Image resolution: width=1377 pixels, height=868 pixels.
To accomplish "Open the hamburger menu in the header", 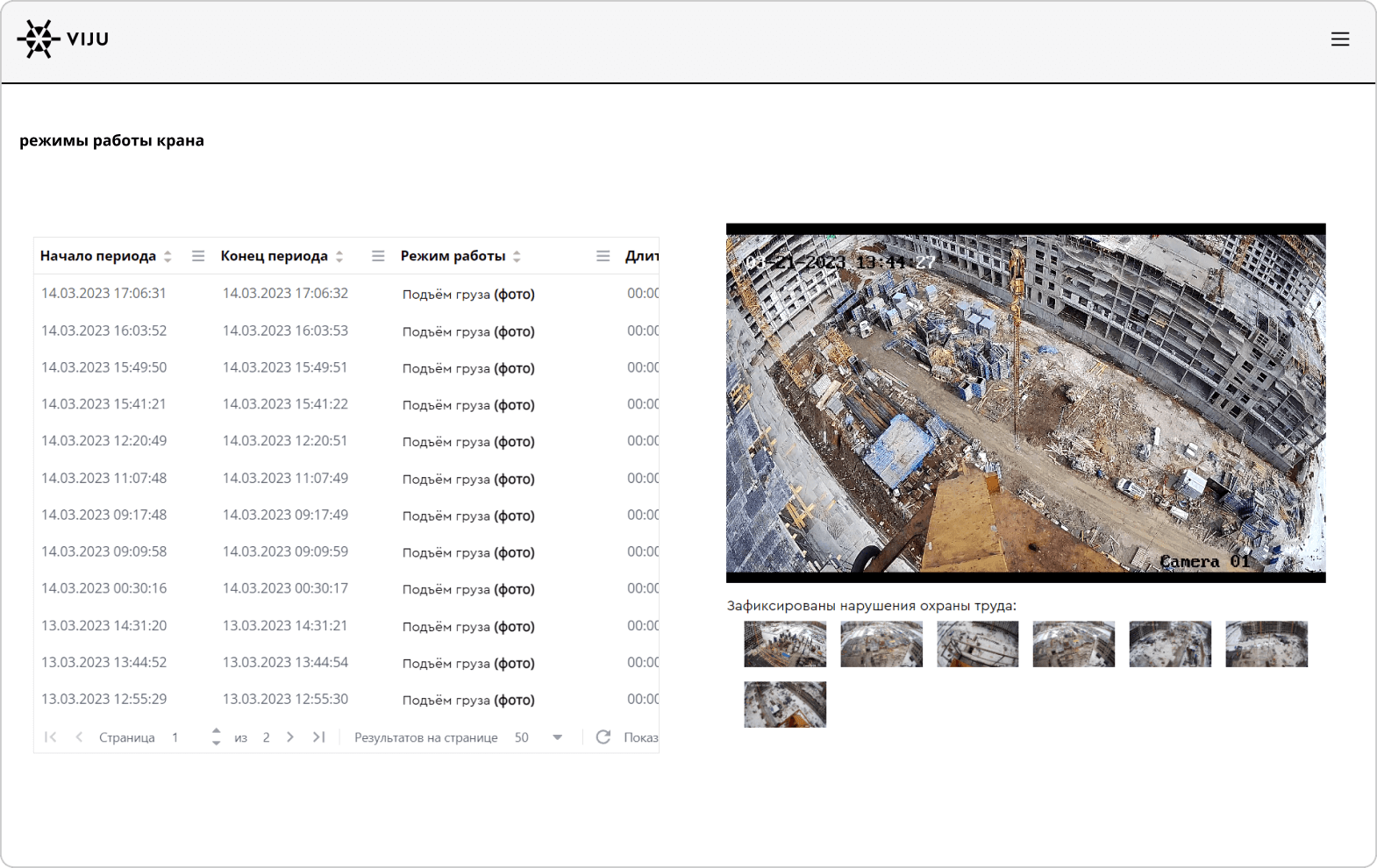I will coord(1339,39).
